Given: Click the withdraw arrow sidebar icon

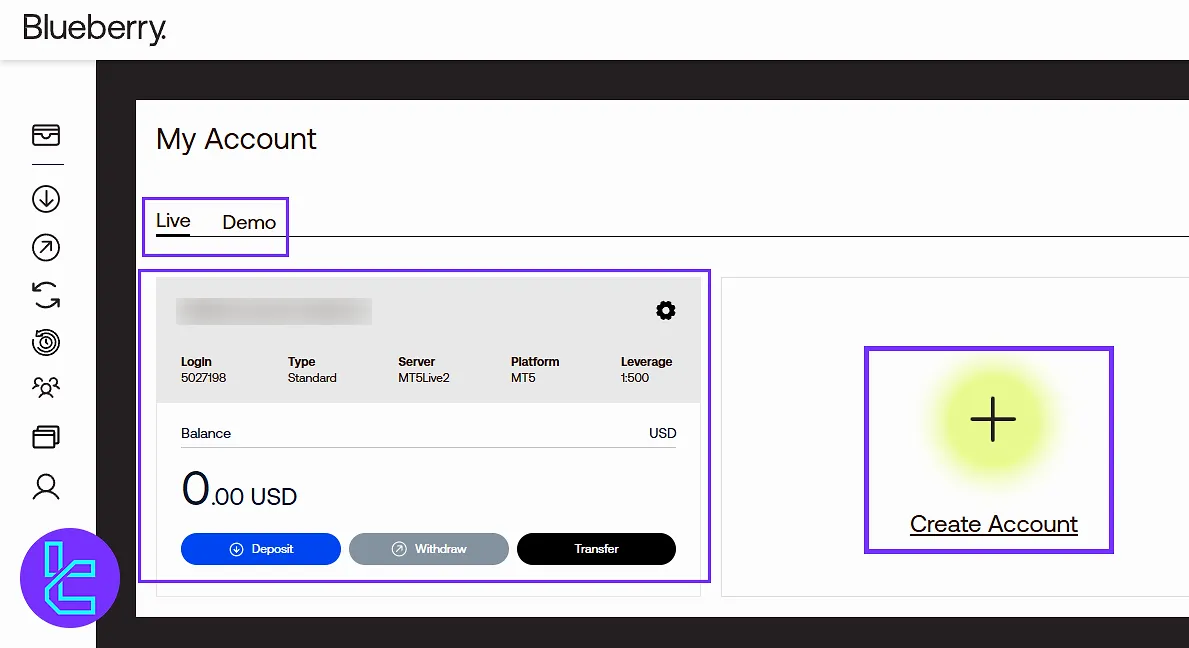Looking at the screenshot, I should click(x=46, y=248).
